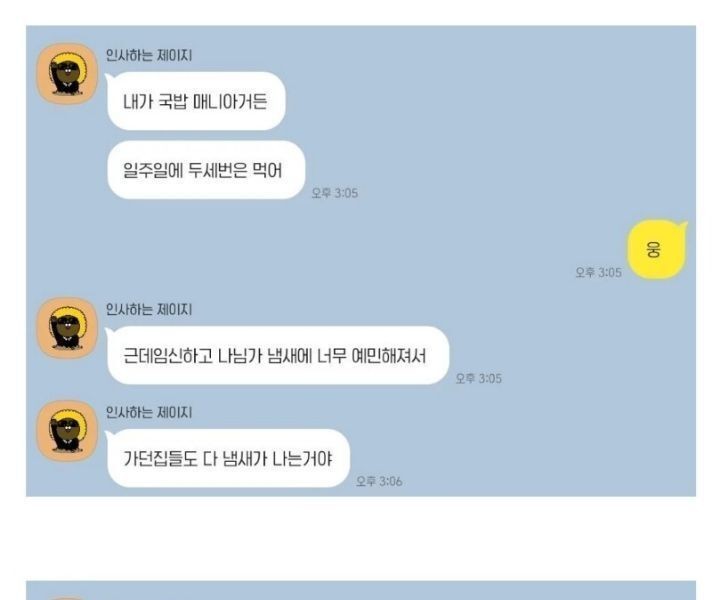
Task: Select the 내가 국밥 매니아거든 message bubble
Action: [196, 101]
